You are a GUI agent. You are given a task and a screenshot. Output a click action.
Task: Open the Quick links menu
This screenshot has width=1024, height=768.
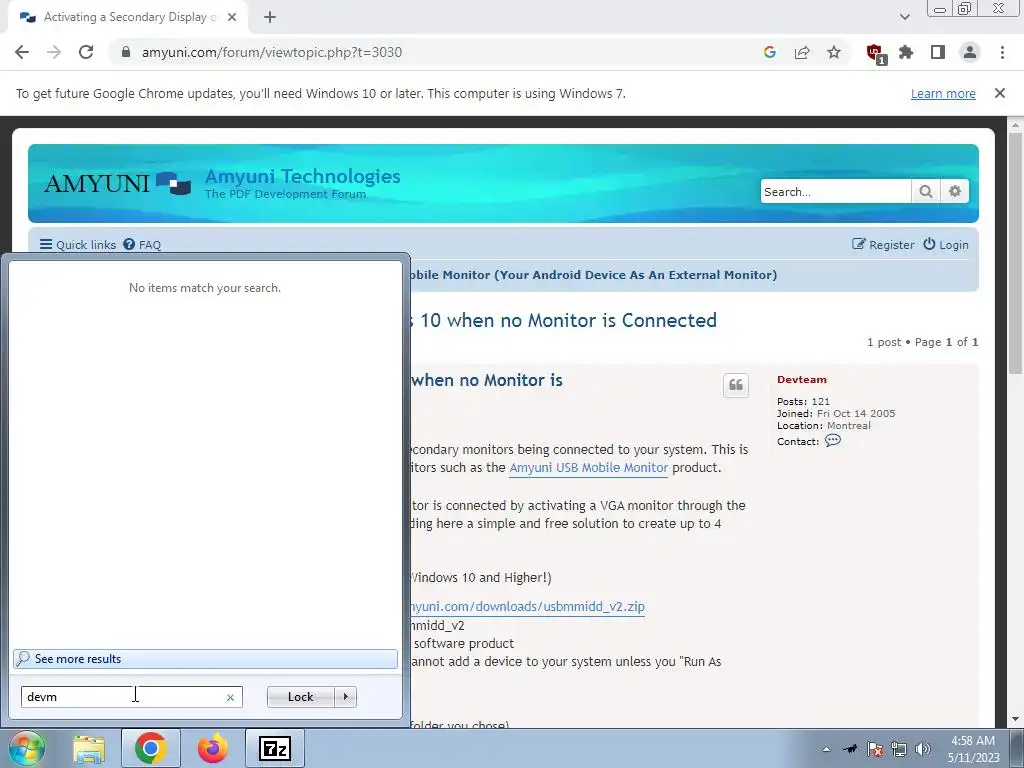[78, 245]
